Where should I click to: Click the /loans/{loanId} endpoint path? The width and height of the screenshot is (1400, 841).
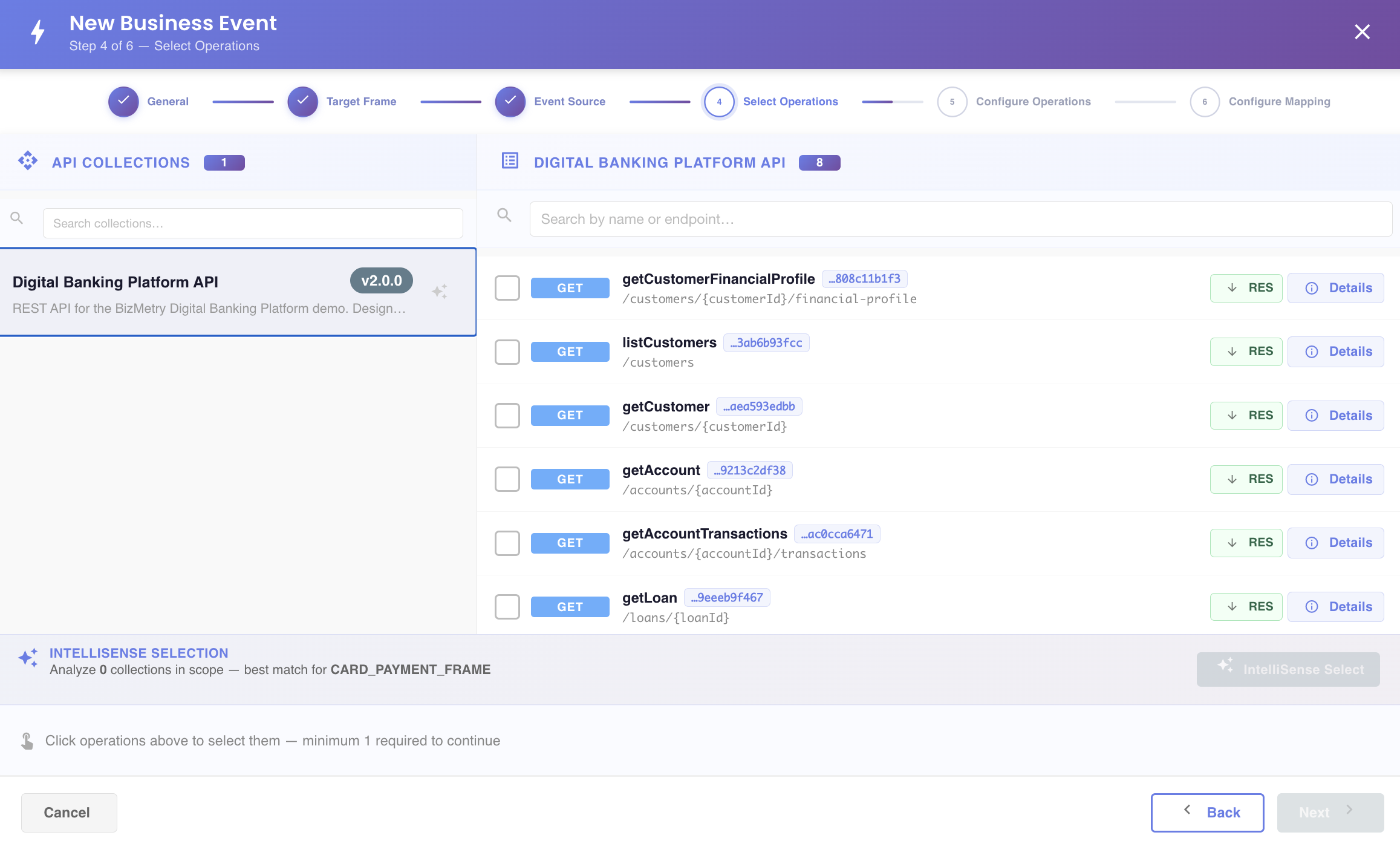(676, 618)
